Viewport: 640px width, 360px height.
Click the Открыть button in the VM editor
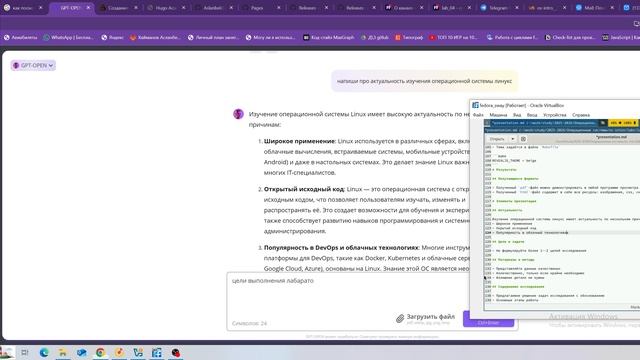[x=497, y=139]
